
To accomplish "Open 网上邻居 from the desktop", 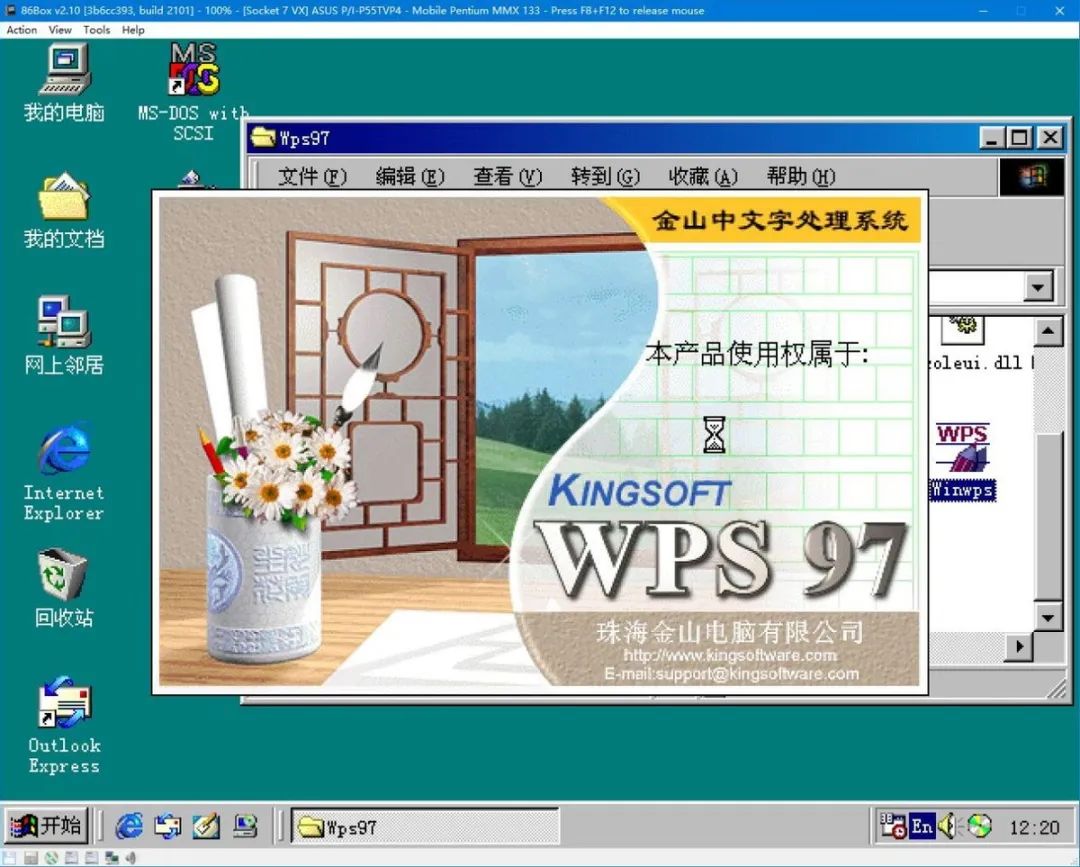I will pos(62,320).
